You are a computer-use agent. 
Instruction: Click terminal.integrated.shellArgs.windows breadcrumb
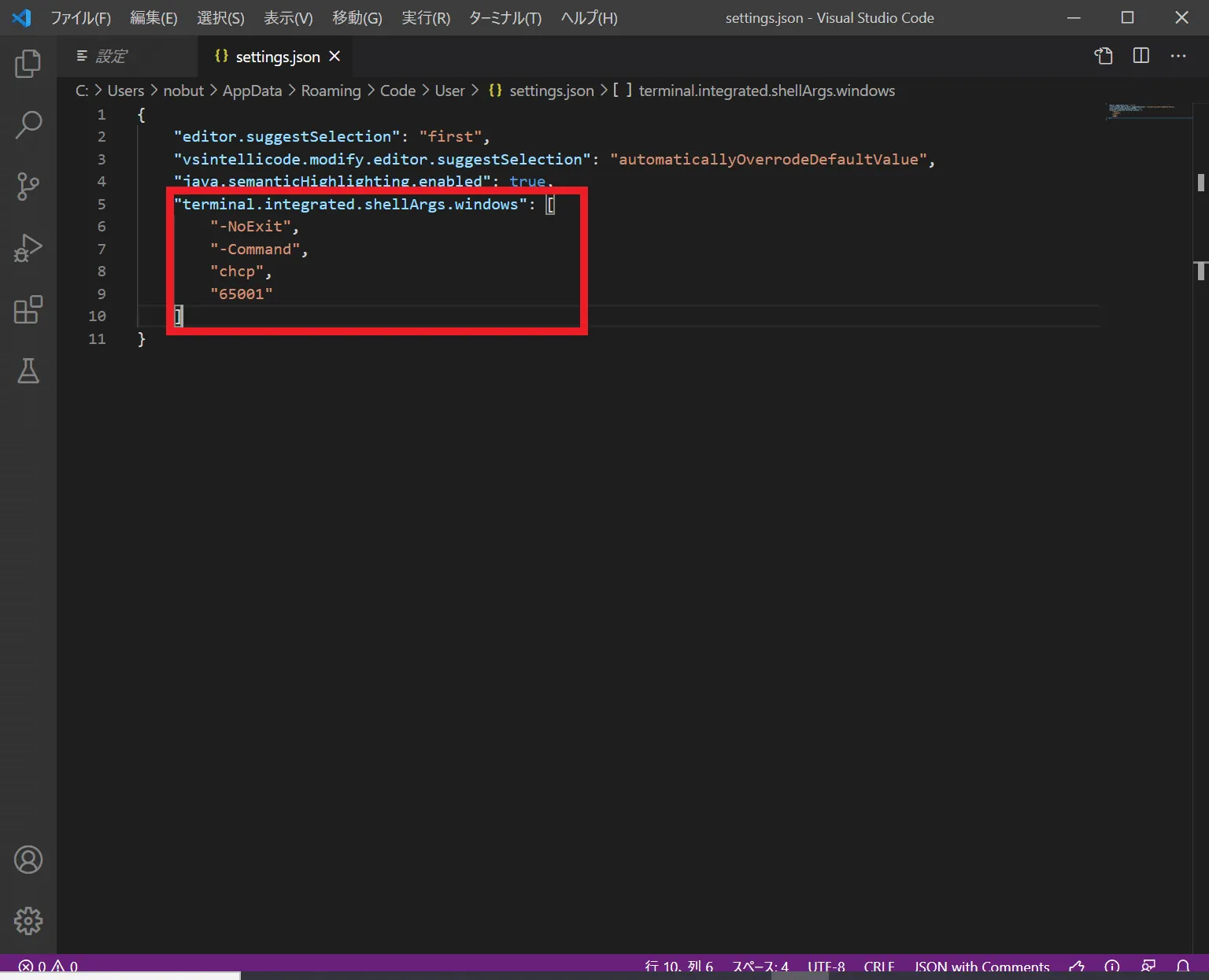(x=756, y=91)
